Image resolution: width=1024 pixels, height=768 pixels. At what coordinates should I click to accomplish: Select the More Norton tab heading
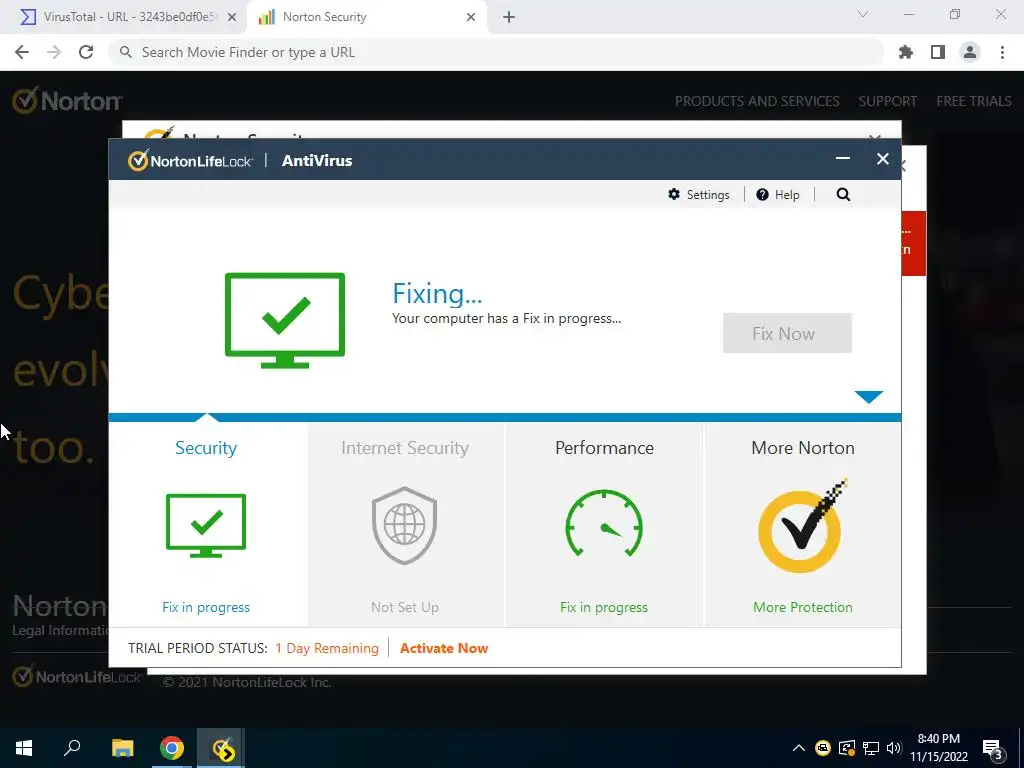point(803,448)
